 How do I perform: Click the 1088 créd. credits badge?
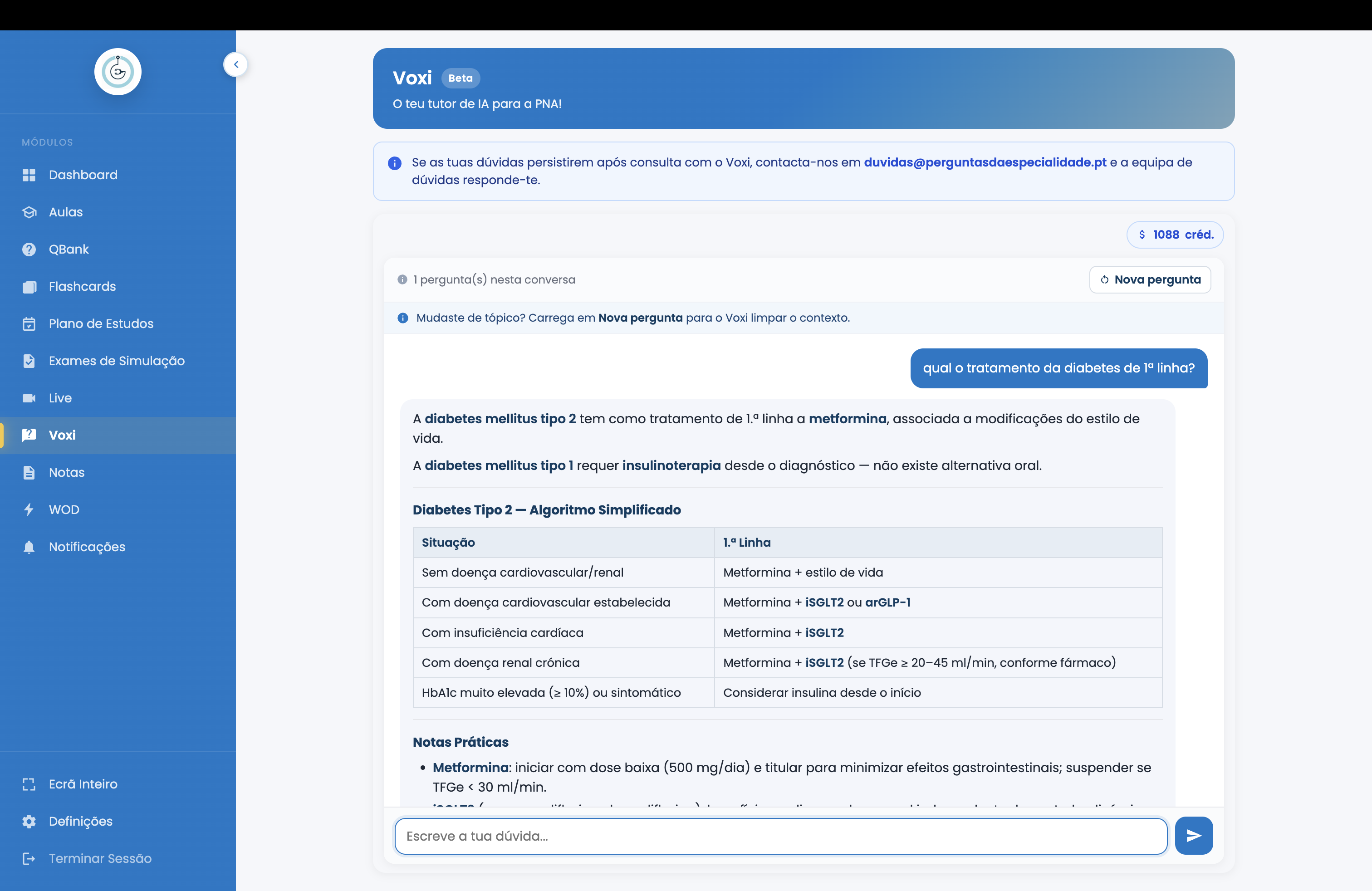(1175, 235)
